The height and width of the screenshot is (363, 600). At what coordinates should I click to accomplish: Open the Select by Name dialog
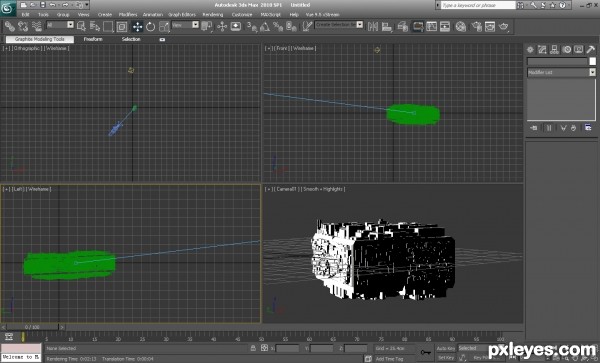point(95,26)
